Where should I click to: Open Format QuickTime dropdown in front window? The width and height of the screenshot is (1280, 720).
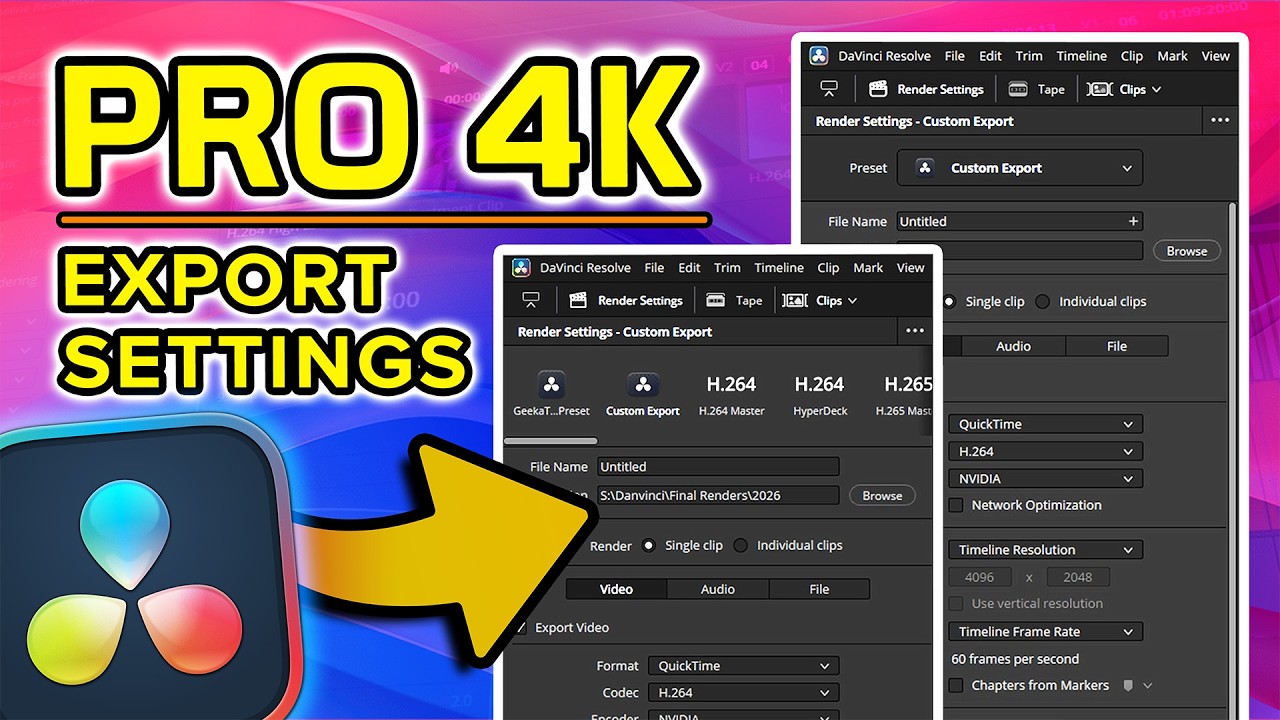pos(743,665)
